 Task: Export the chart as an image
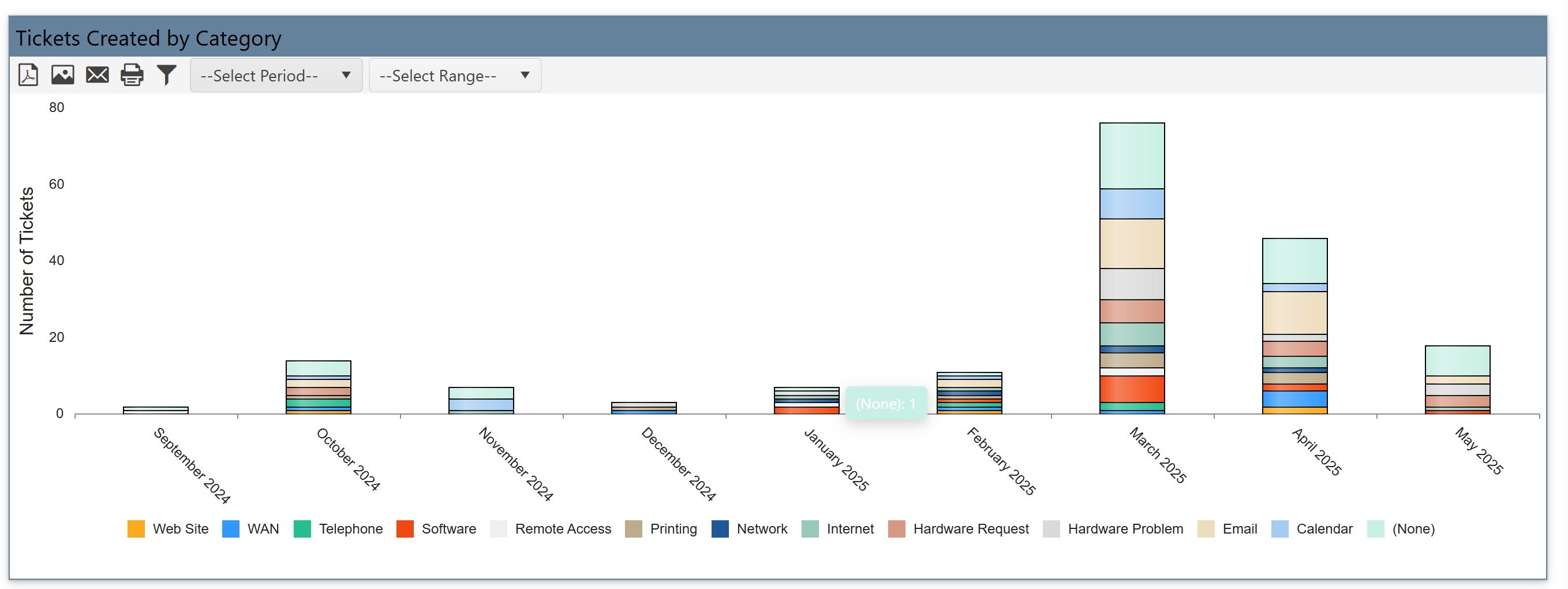62,74
